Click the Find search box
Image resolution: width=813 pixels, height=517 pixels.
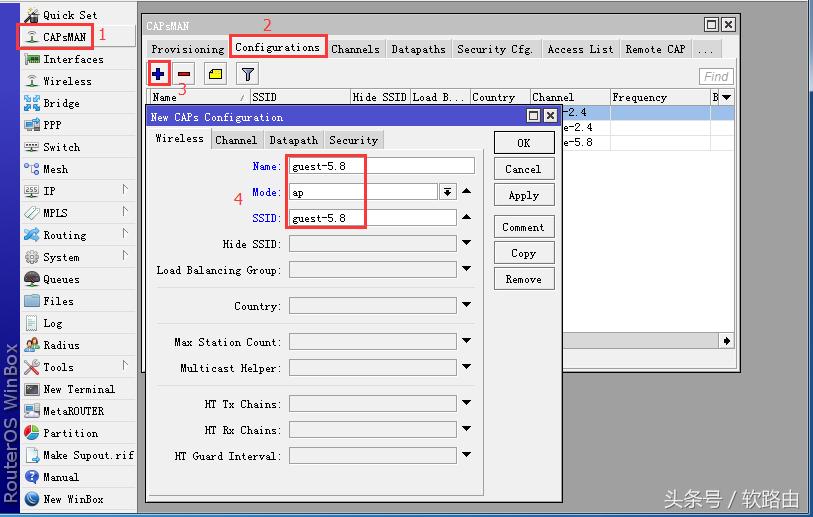pyautogui.click(x=716, y=77)
